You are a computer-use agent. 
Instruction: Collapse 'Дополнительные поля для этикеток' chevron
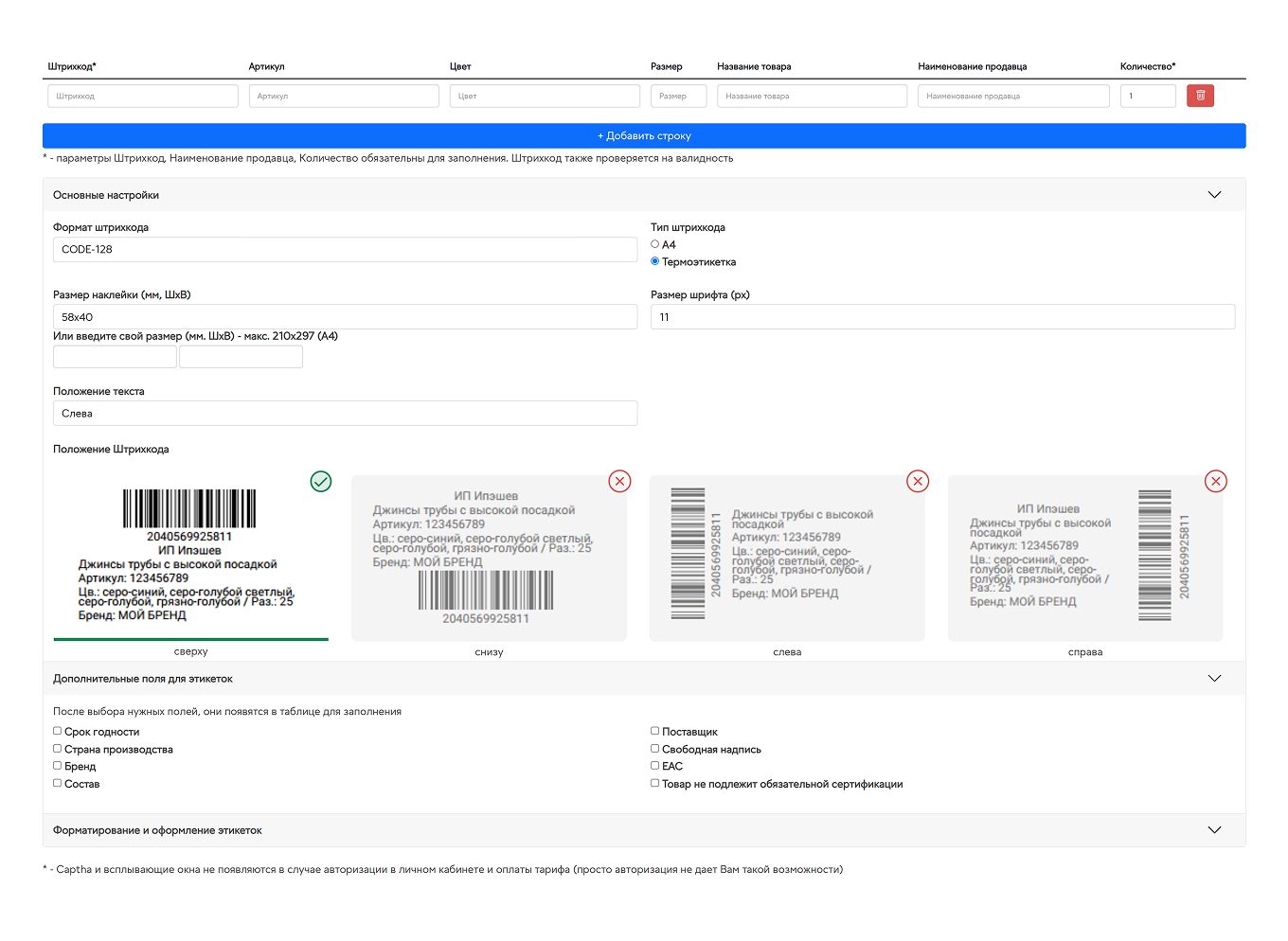[x=1214, y=679]
